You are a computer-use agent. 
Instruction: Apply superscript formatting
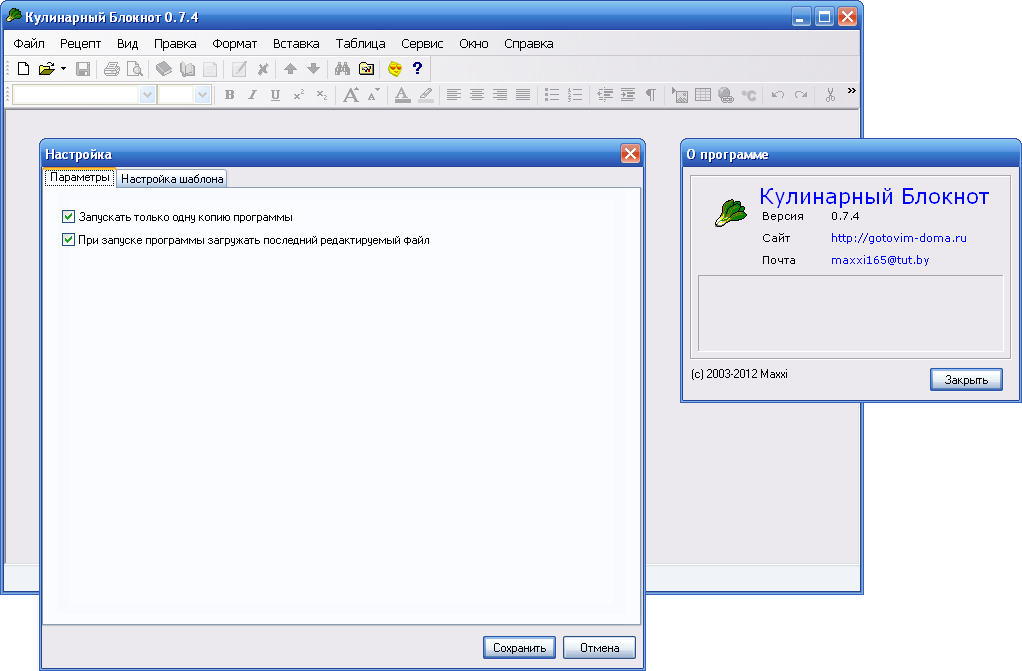(299, 95)
